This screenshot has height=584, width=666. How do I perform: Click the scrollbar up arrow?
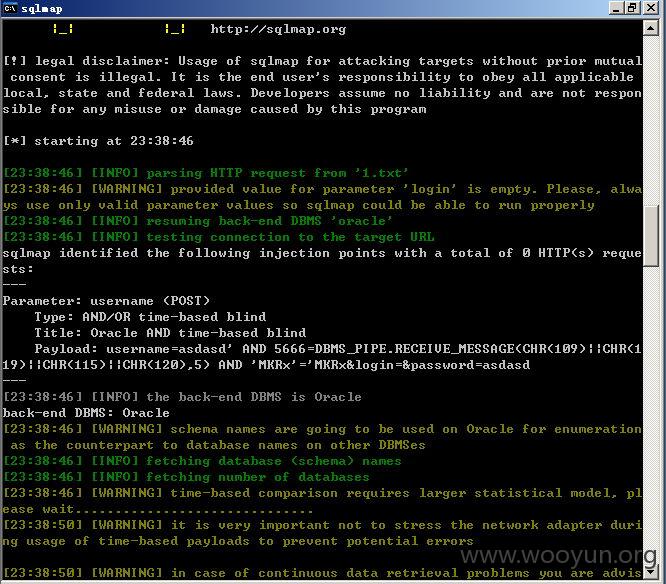[650, 28]
